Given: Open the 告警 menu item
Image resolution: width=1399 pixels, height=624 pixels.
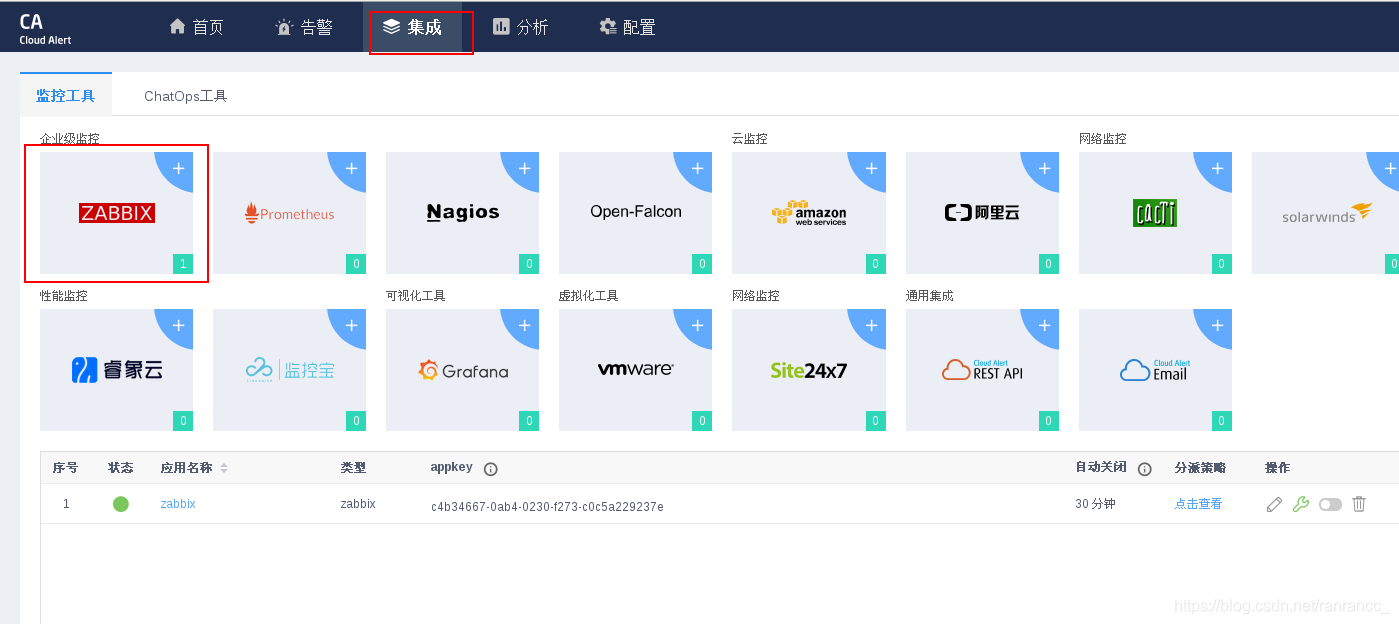Looking at the screenshot, I should click(x=305, y=27).
